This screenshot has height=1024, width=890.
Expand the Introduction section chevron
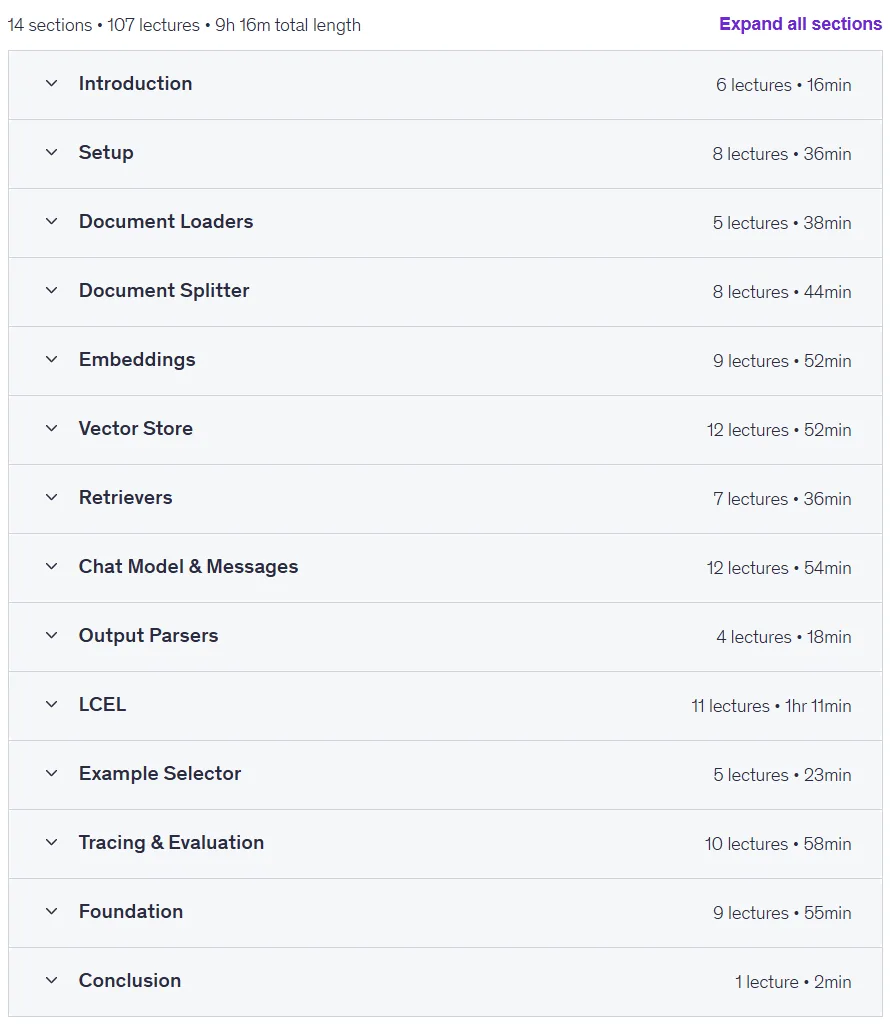[52, 84]
